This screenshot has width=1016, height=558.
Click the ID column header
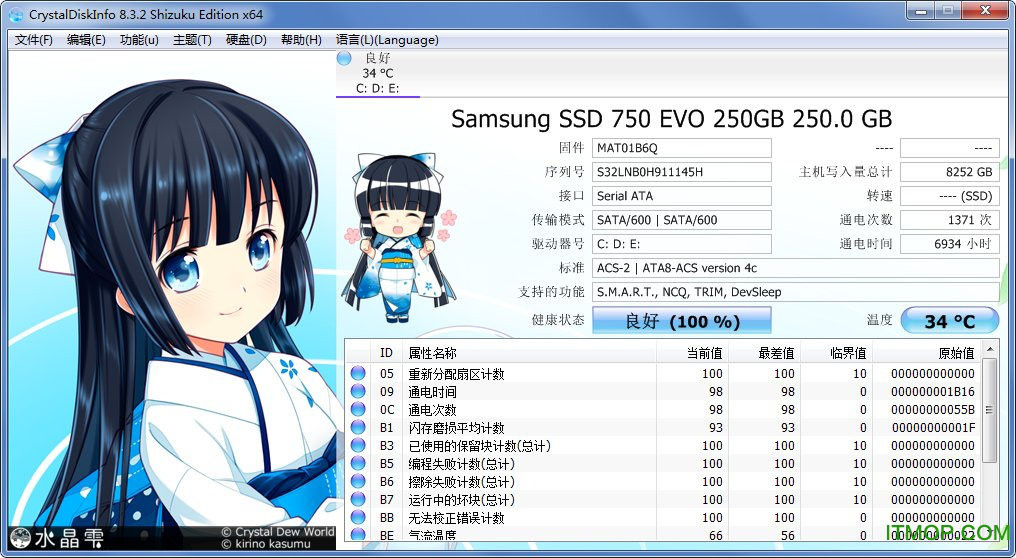(386, 353)
